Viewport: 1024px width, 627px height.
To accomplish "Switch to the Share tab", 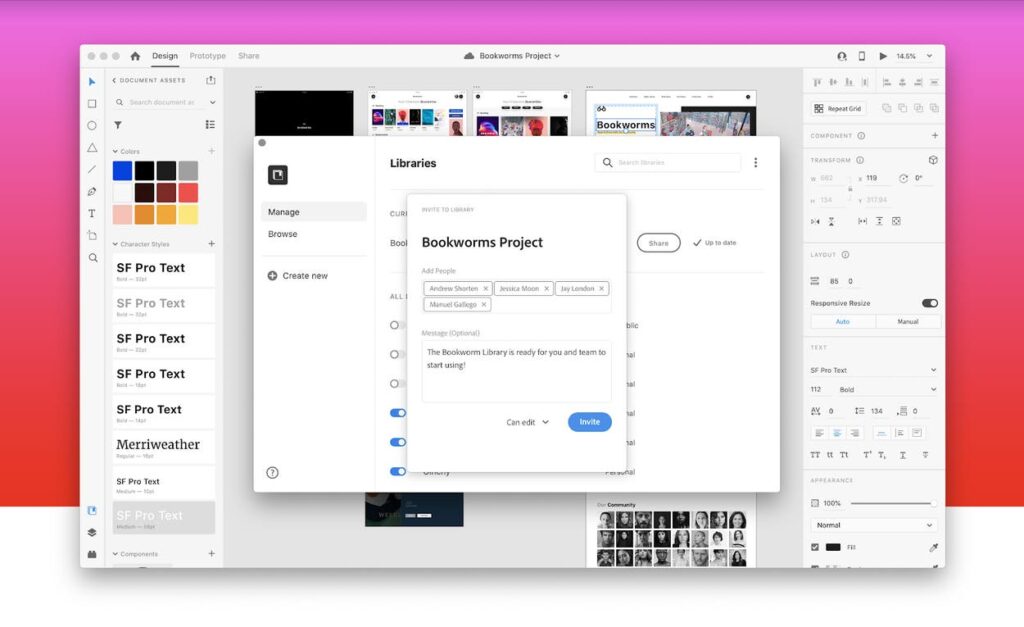I will click(x=248, y=56).
